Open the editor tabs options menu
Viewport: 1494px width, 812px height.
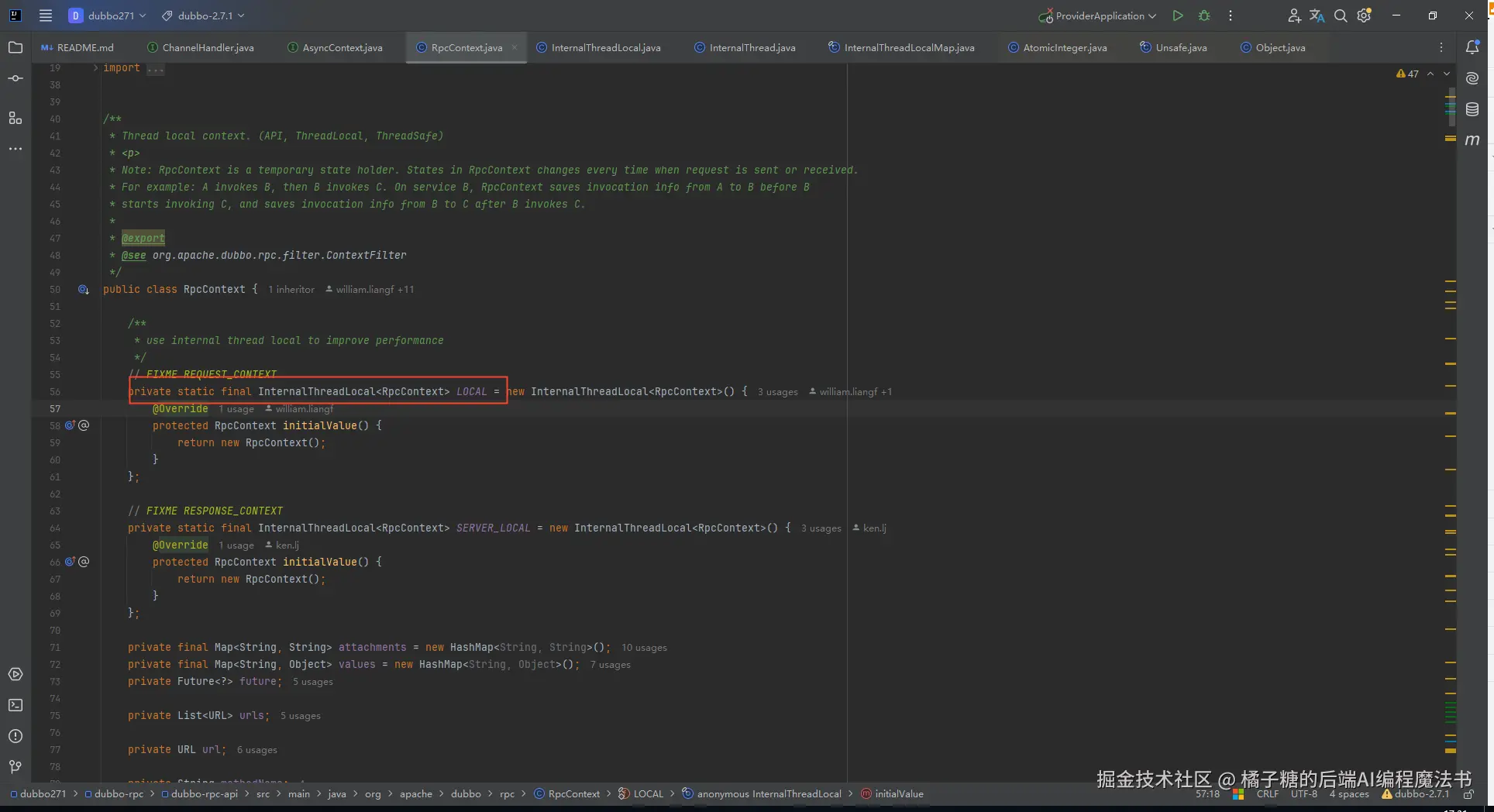point(1441,47)
